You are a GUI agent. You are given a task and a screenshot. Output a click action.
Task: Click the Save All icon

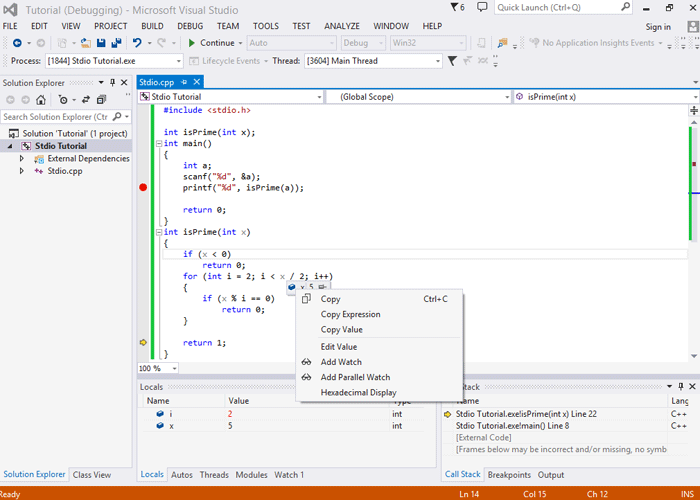[x=117, y=43]
